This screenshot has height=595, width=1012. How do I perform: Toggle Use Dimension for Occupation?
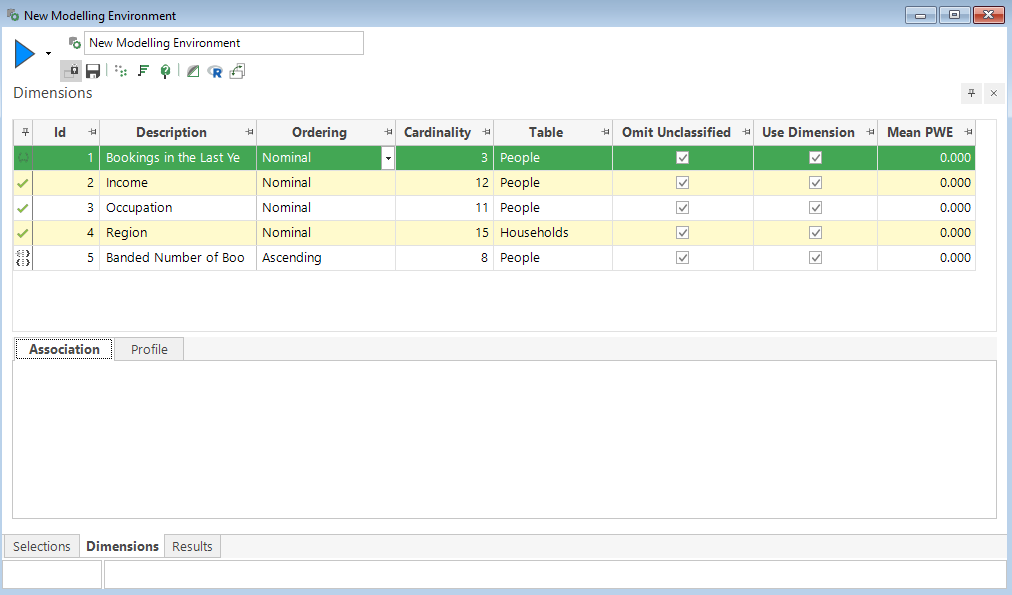point(816,208)
